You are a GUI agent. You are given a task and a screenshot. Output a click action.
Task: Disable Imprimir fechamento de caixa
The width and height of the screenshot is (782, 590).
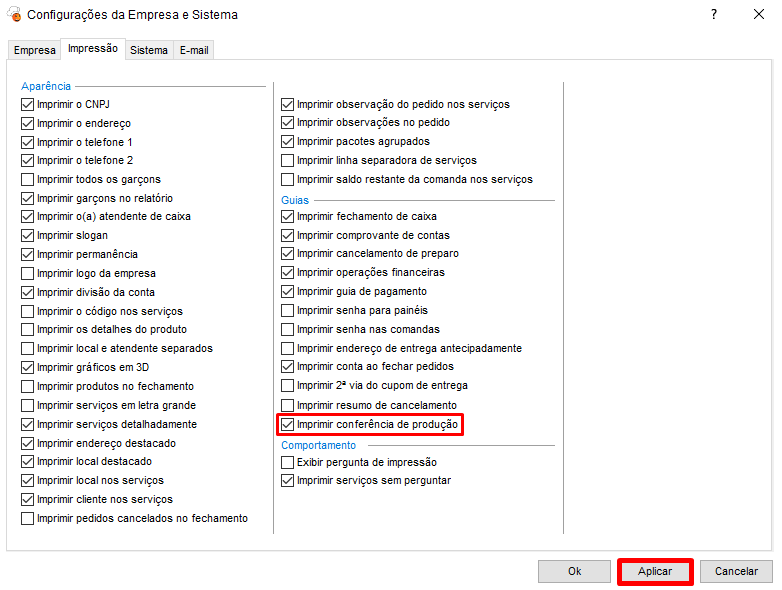click(288, 216)
